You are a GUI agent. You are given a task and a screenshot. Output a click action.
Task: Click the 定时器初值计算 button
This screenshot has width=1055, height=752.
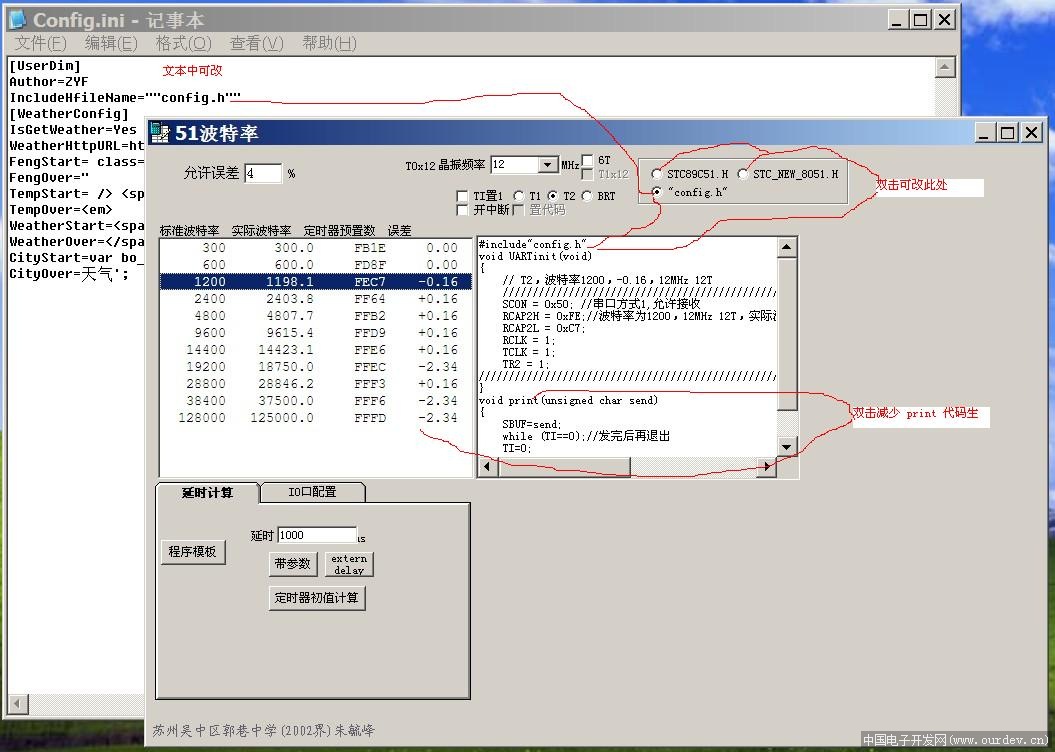pos(316,597)
